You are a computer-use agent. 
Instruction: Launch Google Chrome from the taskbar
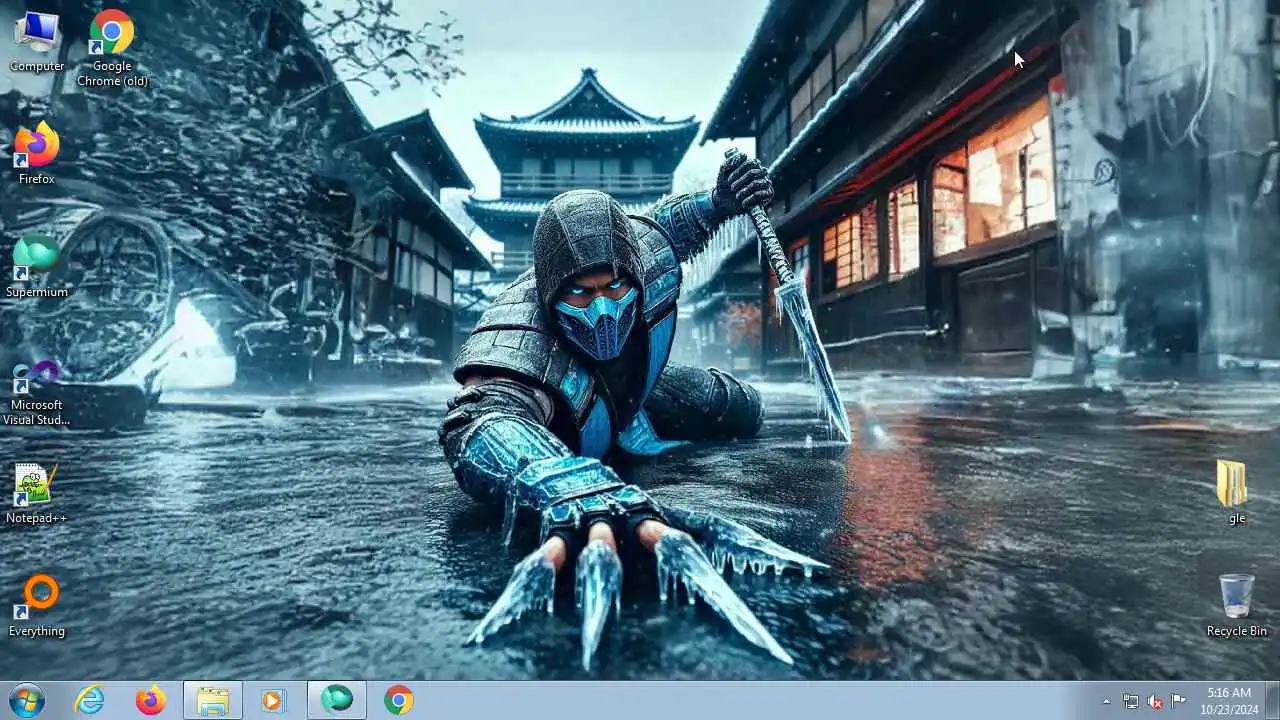pyautogui.click(x=398, y=701)
